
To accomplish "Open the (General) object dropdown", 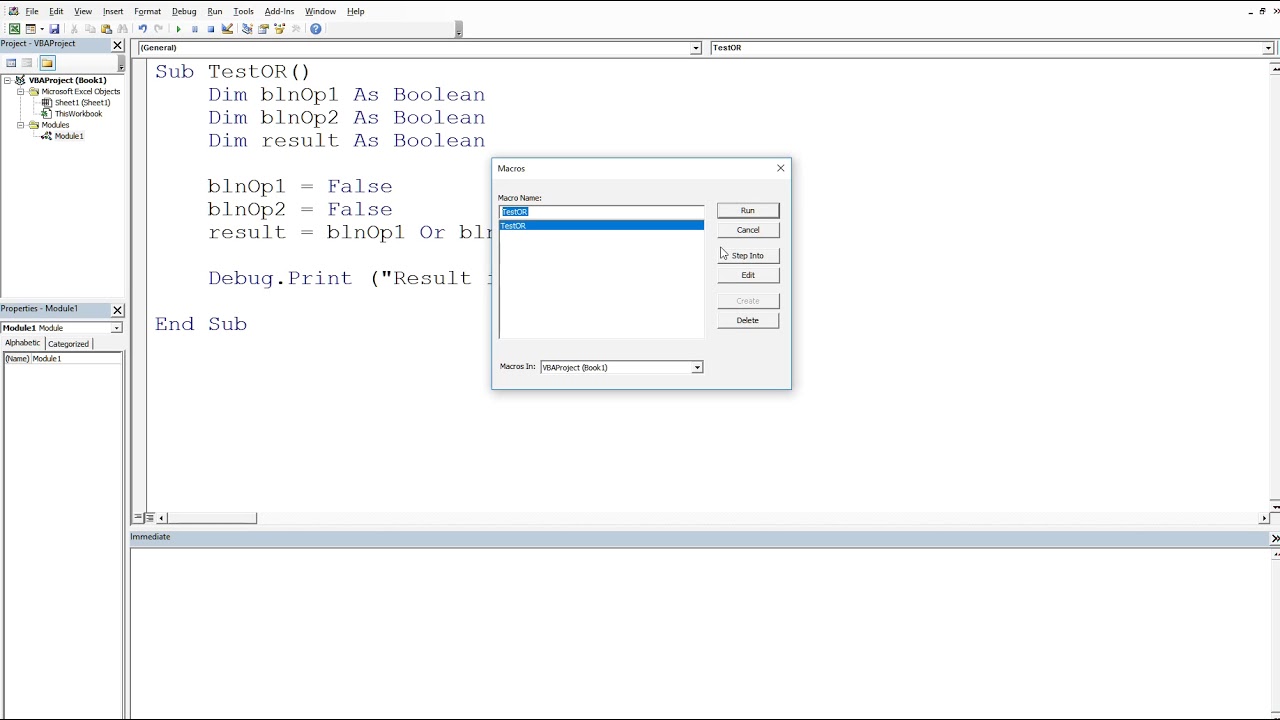I will (x=696, y=48).
